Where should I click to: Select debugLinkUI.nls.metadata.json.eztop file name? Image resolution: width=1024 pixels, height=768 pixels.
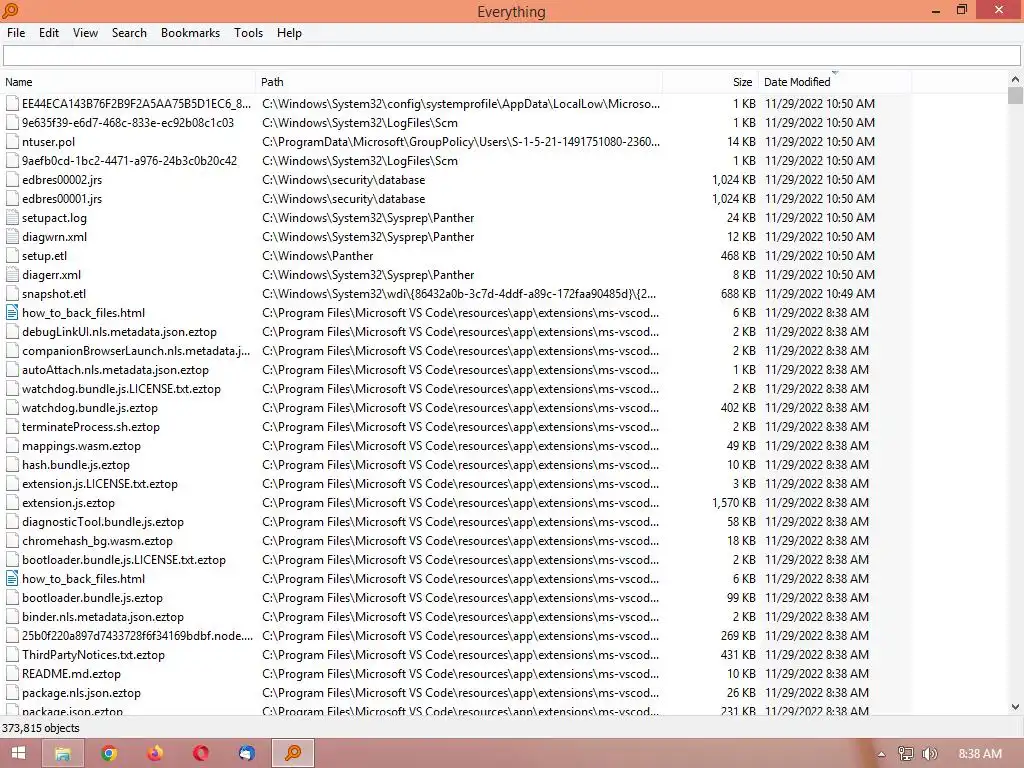(x=120, y=332)
